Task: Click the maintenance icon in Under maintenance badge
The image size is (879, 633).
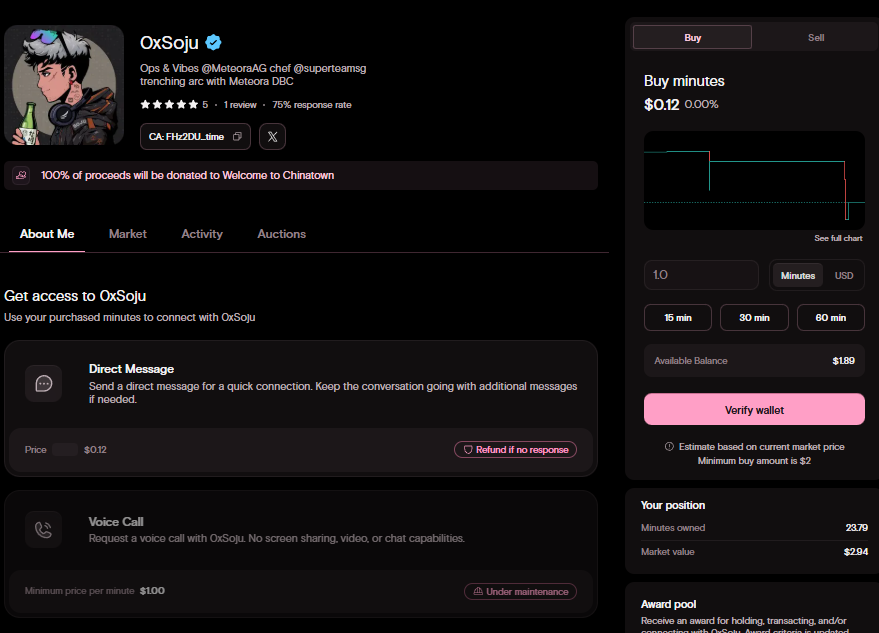Action: click(x=478, y=592)
